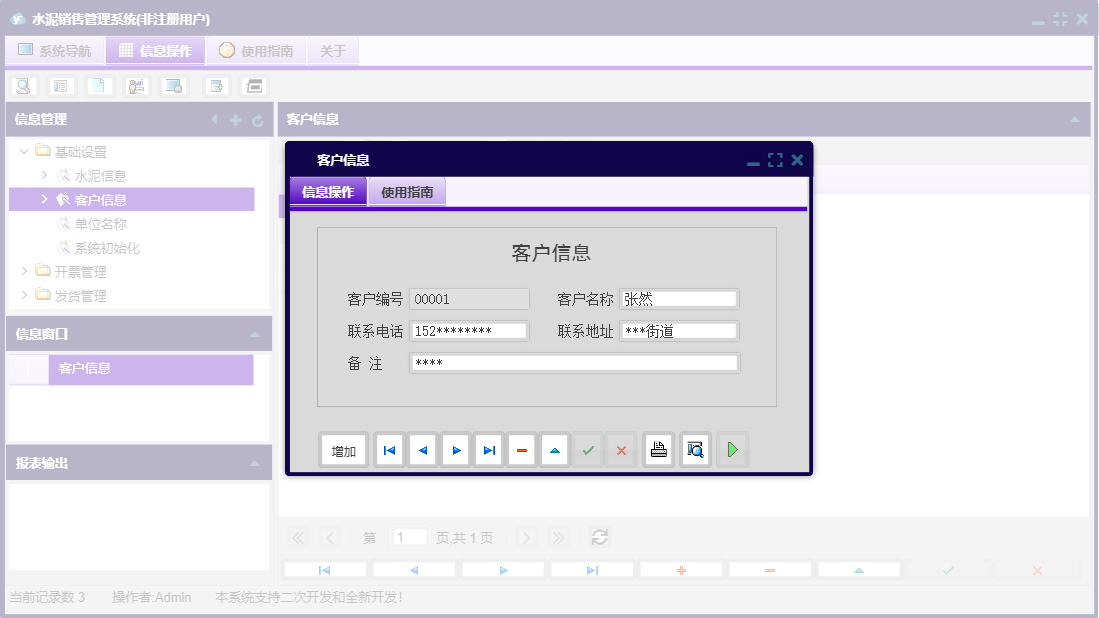Click the report list icon in the top toolbar
The image size is (1099, 618).
61,85
